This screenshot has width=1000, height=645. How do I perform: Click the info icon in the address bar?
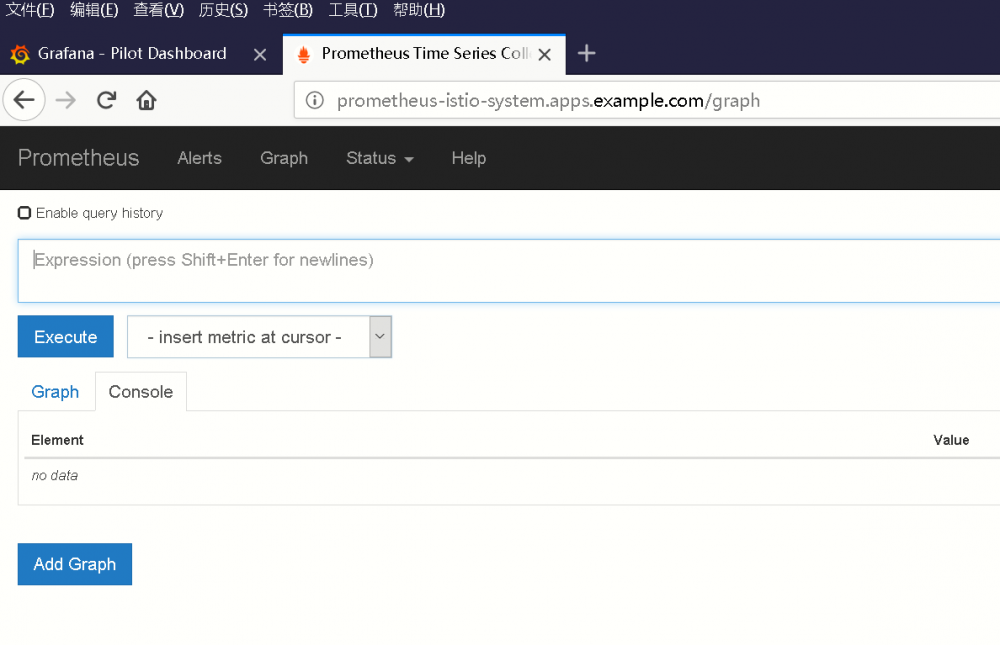click(x=315, y=100)
